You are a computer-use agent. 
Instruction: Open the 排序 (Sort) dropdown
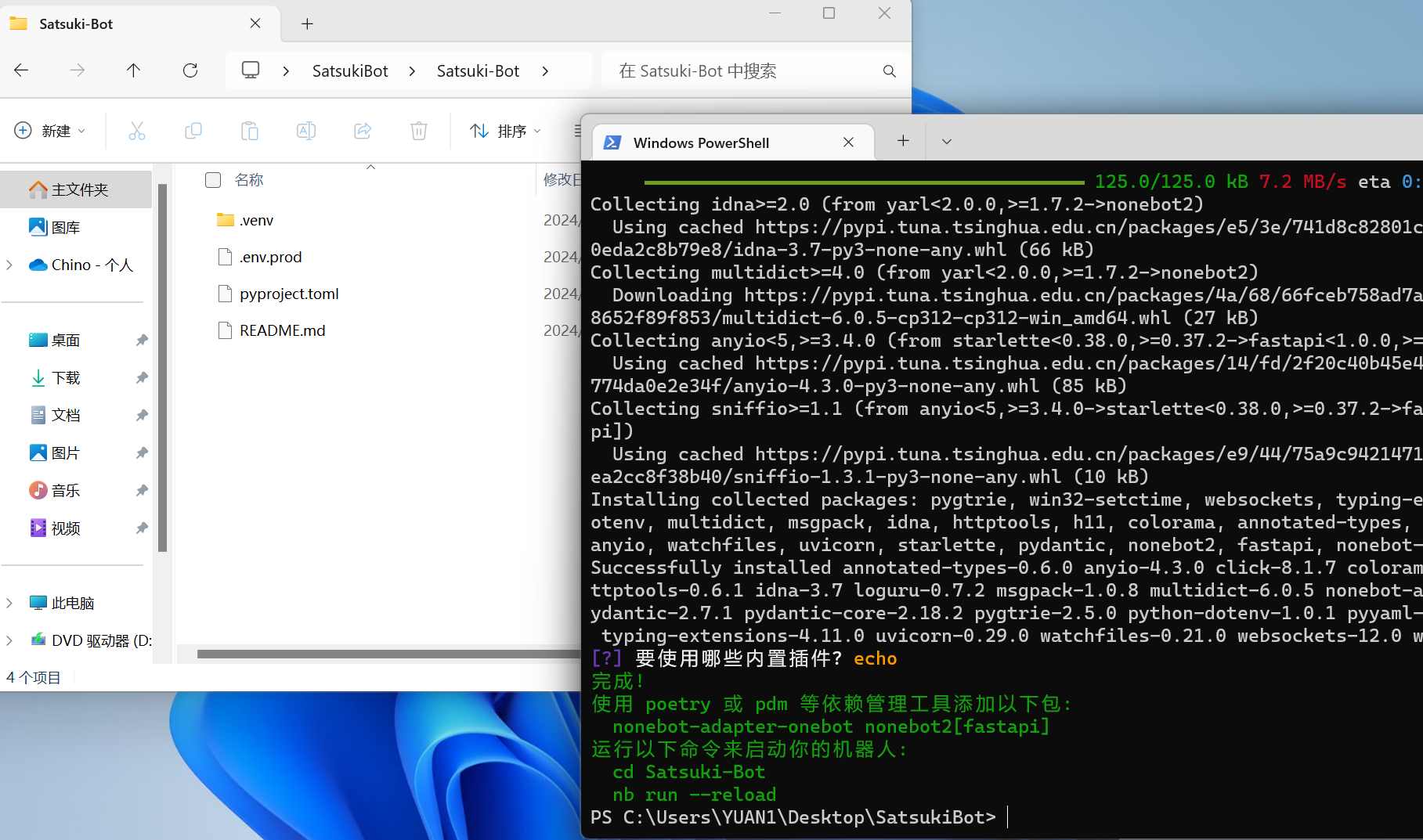pos(505,131)
